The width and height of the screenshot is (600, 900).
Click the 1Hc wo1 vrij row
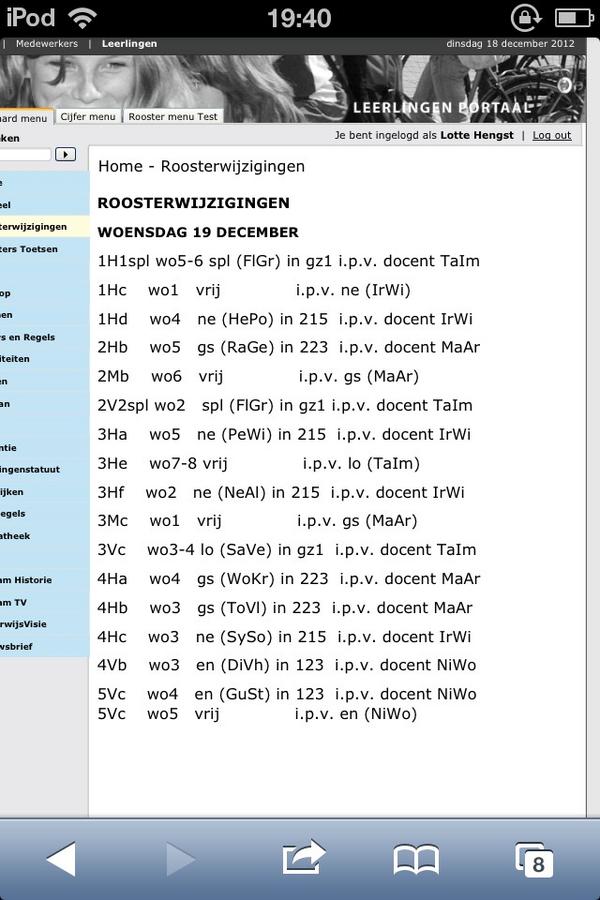[254, 290]
